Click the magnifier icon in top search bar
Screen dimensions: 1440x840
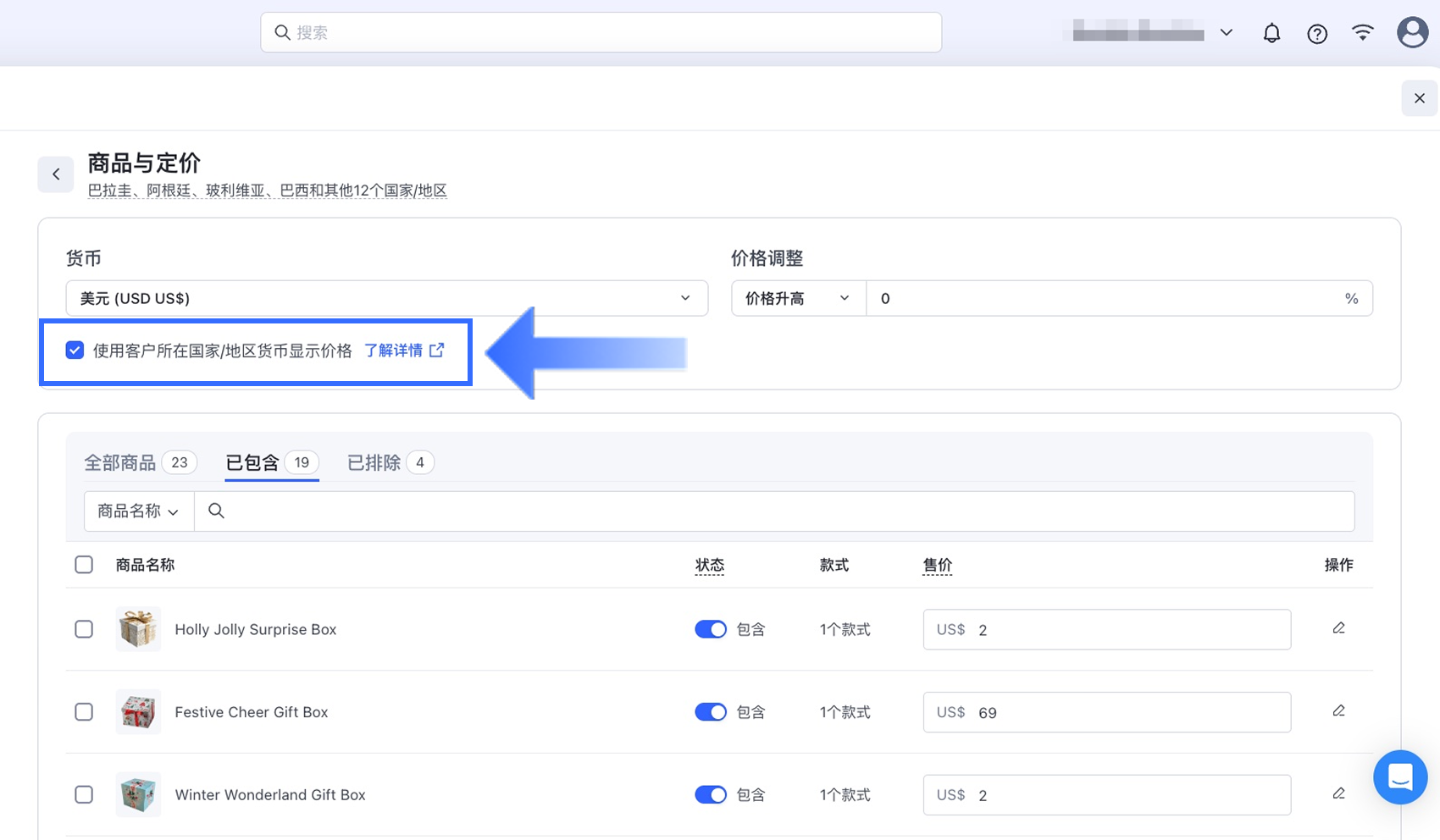coord(282,32)
